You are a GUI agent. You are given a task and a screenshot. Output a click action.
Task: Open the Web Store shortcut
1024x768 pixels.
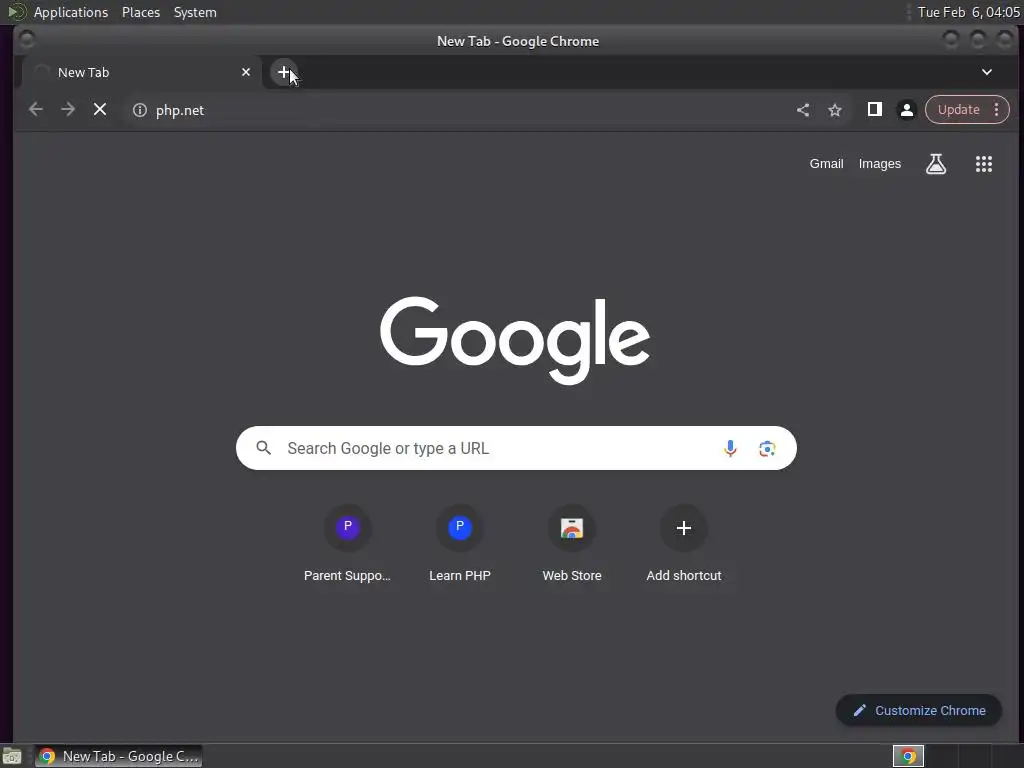(572, 543)
